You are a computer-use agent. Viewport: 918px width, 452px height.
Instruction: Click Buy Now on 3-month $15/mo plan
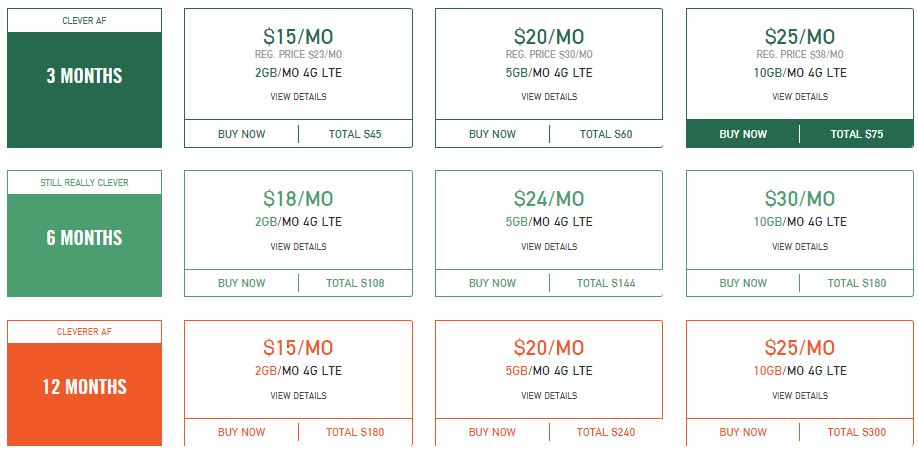pyautogui.click(x=241, y=134)
